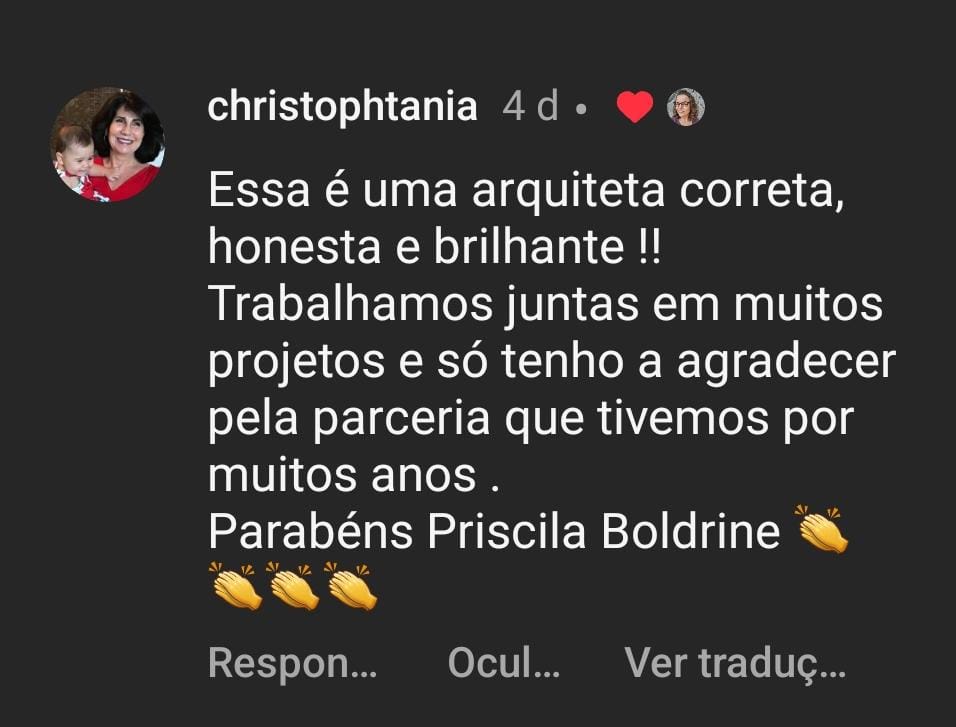Tap the red heart like icon

point(635,107)
